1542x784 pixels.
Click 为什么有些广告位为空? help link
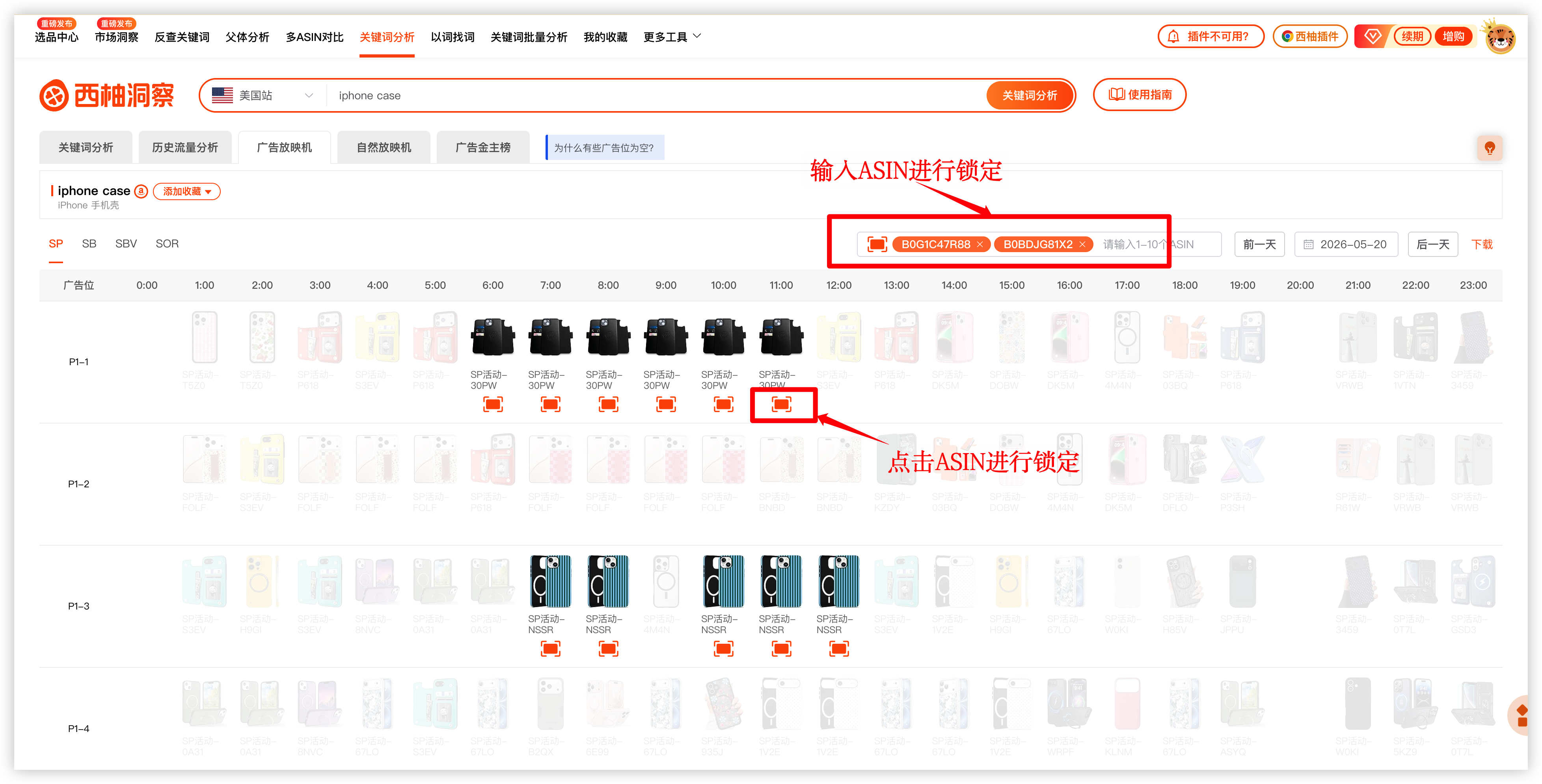click(605, 148)
